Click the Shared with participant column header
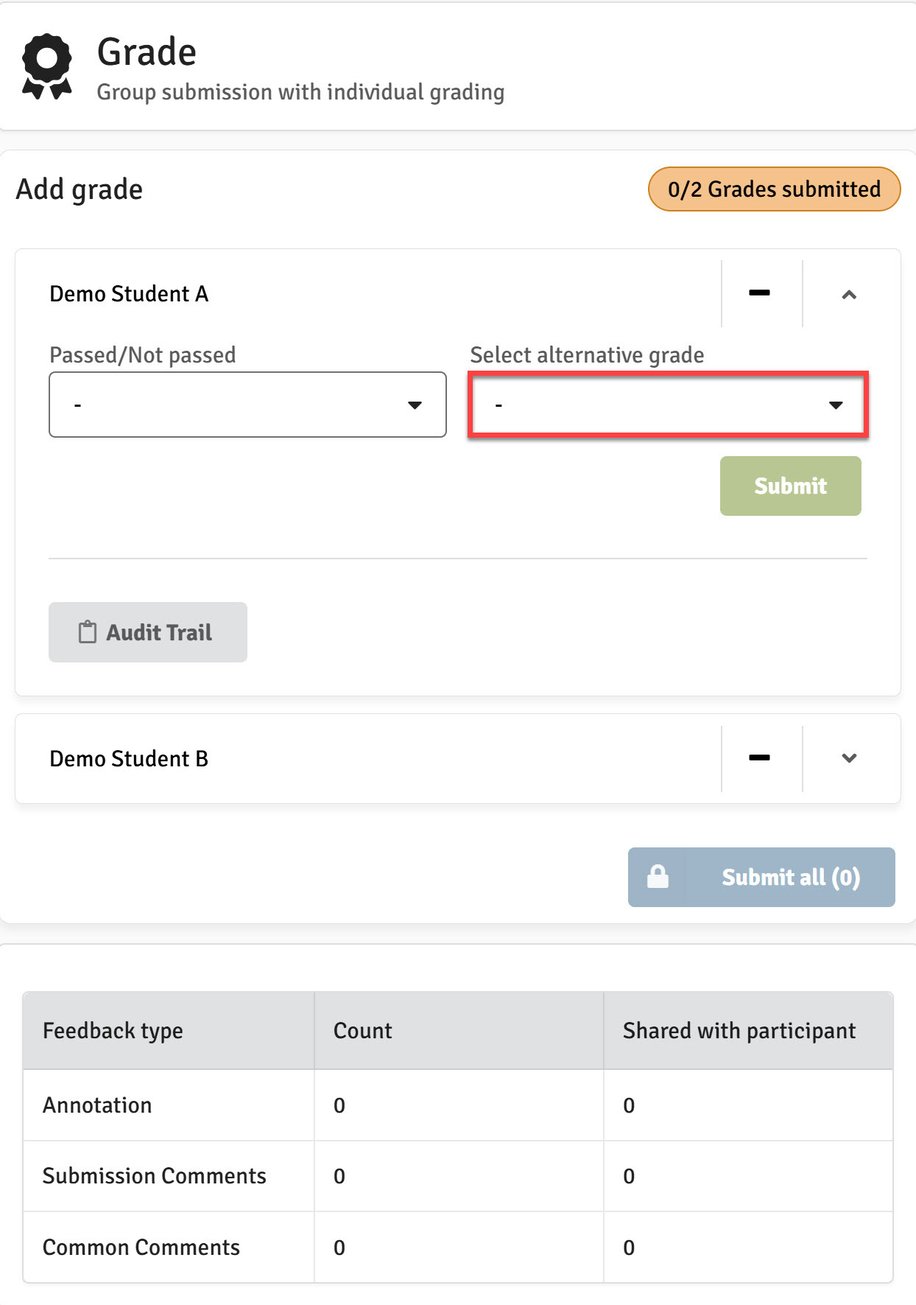This screenshot has height=1305, width=916. [739, 1031]
